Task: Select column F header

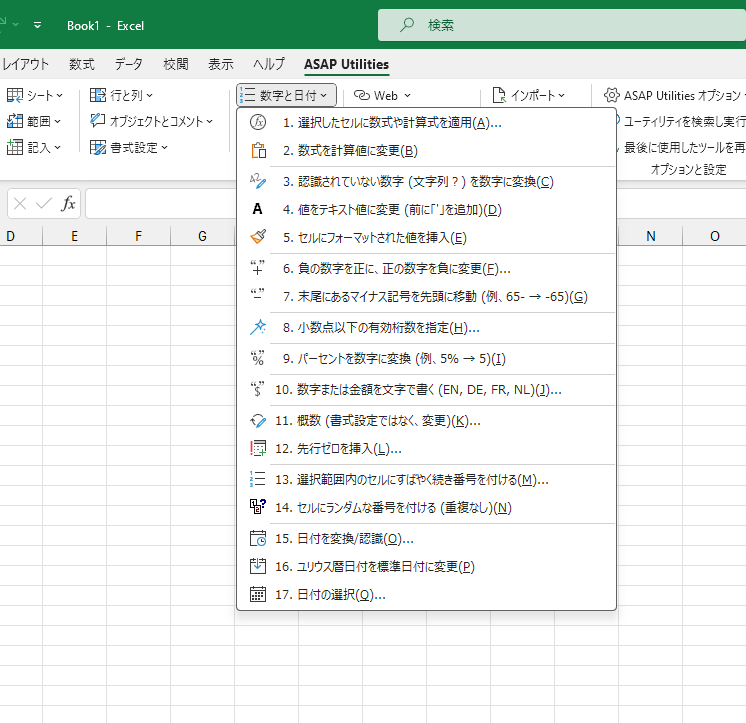Action: [138, 236]
